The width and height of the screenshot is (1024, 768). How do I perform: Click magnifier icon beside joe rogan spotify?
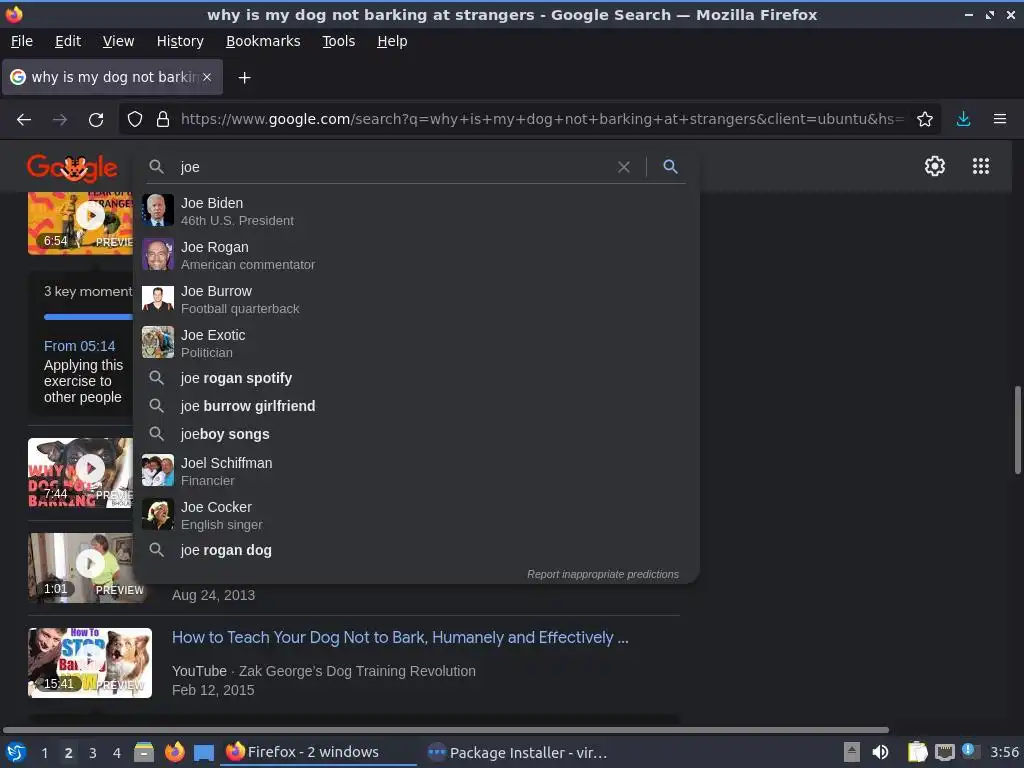(156, 377)
